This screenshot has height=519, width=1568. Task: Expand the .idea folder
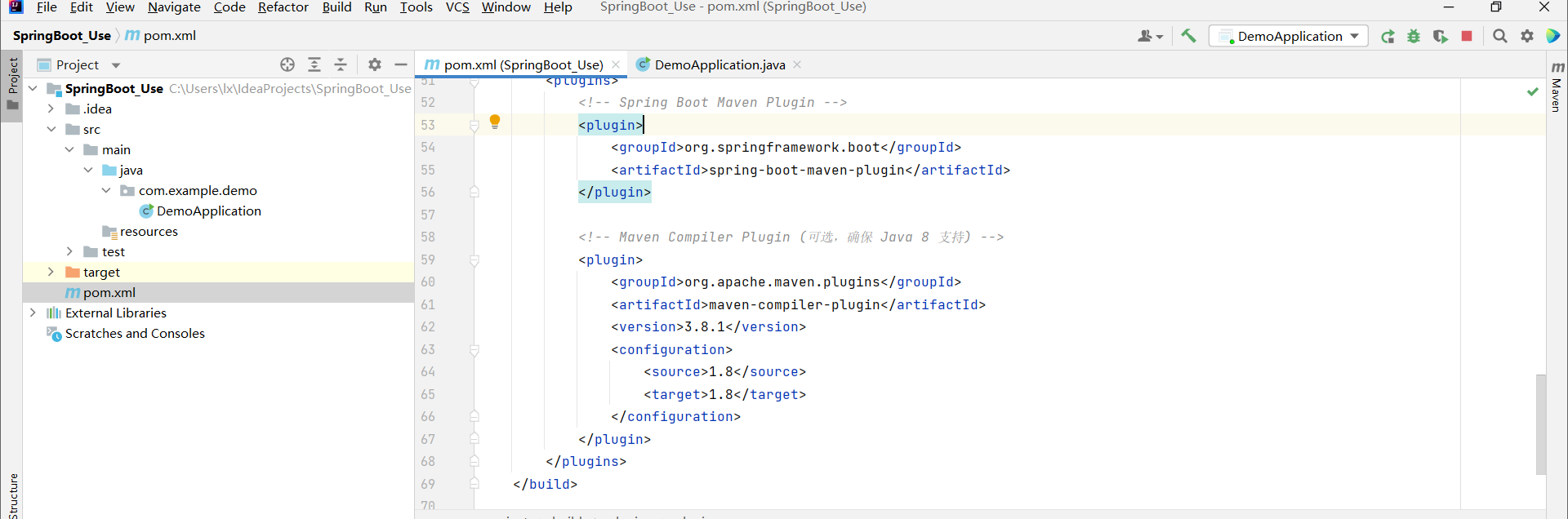coord(51,109)
